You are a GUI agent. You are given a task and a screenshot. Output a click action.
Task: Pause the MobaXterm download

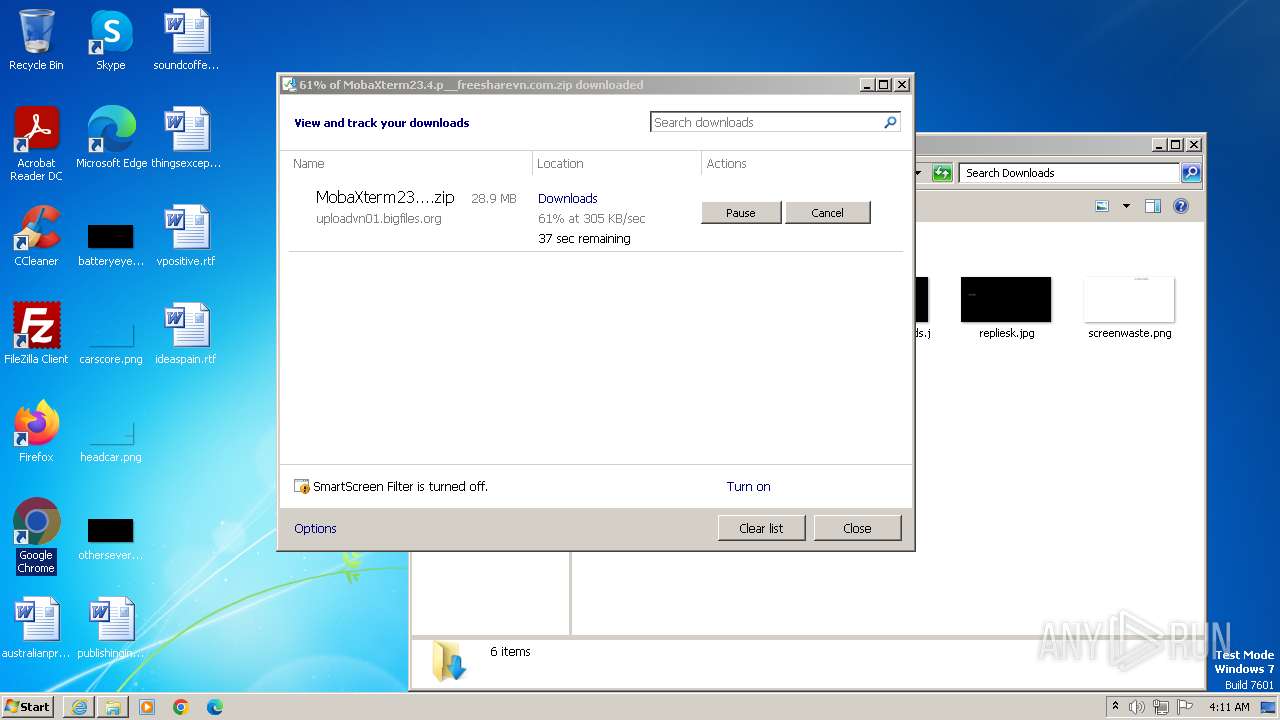(x=741, y=213)
